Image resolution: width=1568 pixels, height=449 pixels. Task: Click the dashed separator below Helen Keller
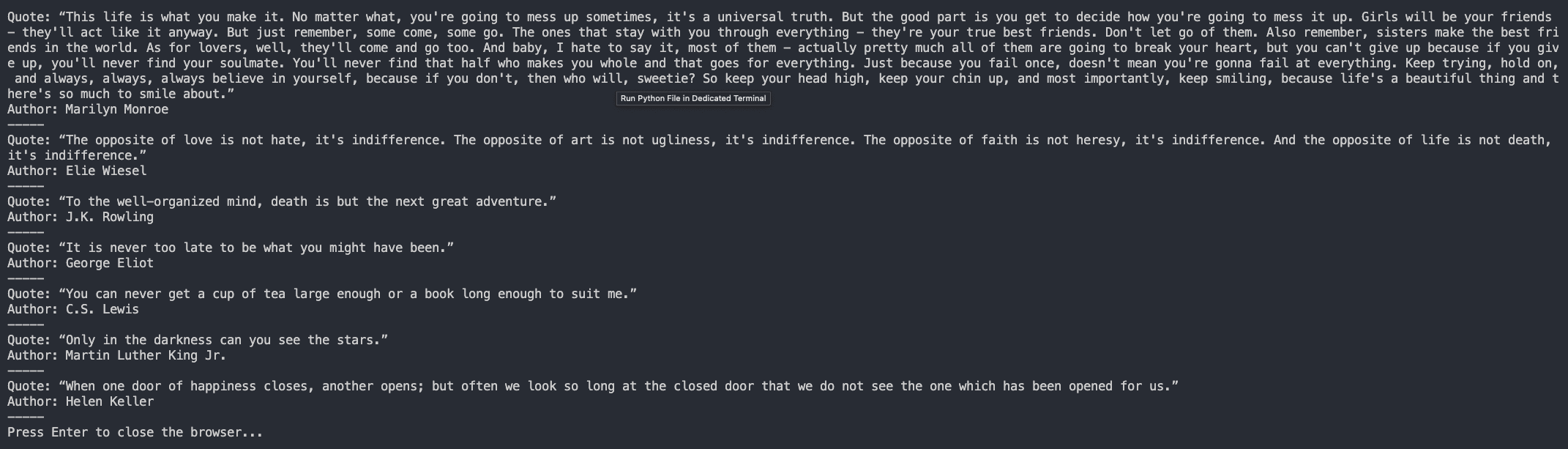click(26, 417)
